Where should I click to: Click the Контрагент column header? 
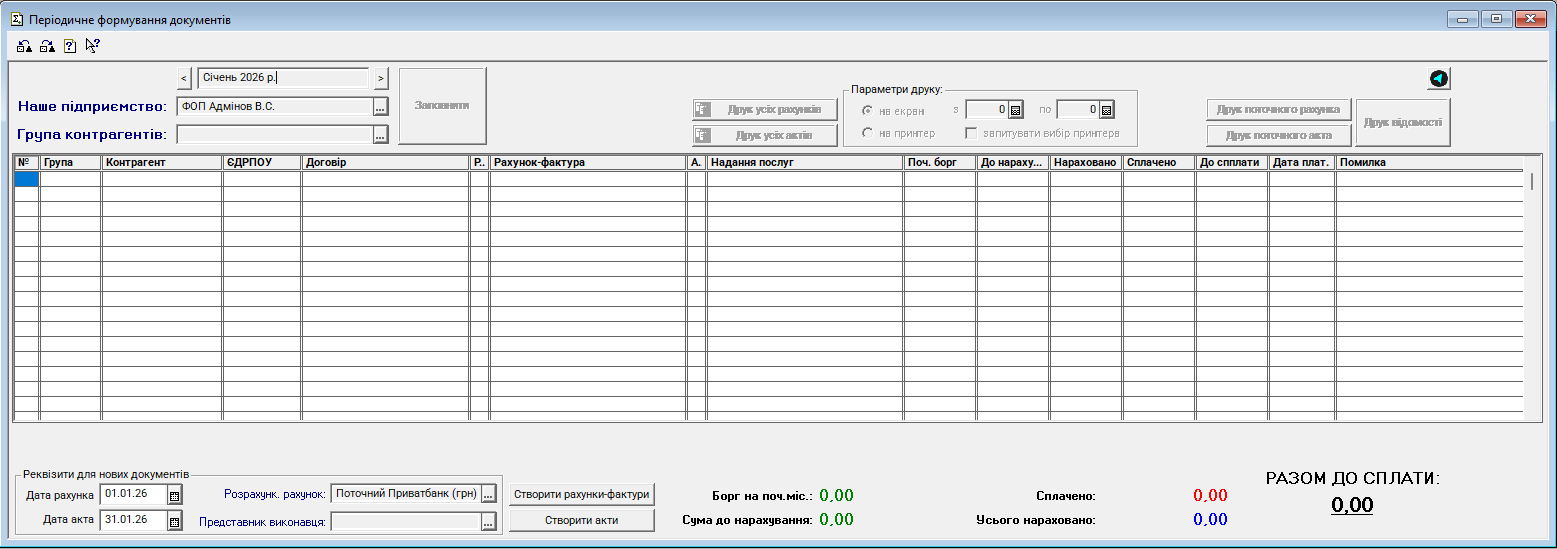[x=161, y=162]
